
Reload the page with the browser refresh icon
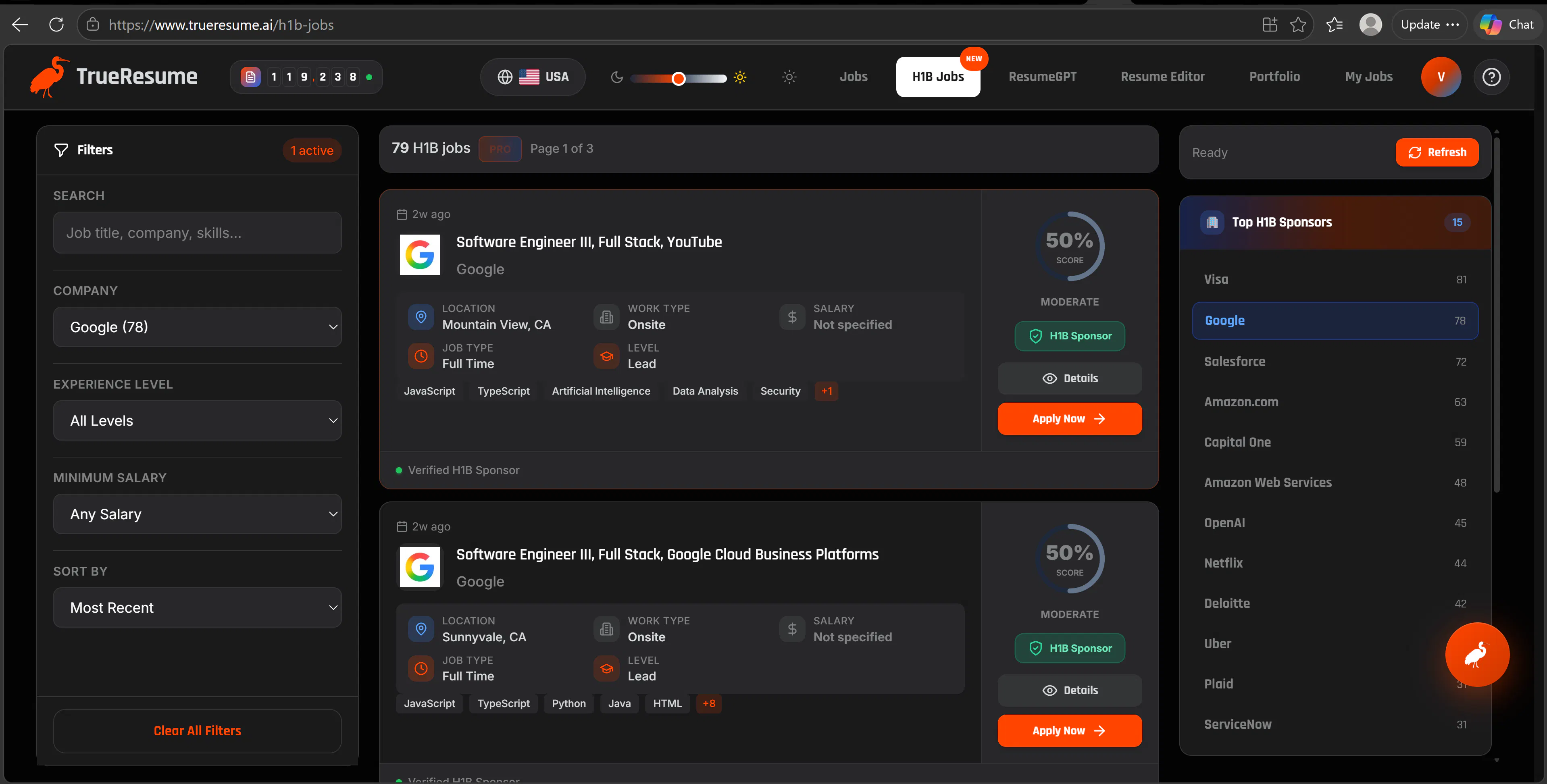[x=56, y=25]
